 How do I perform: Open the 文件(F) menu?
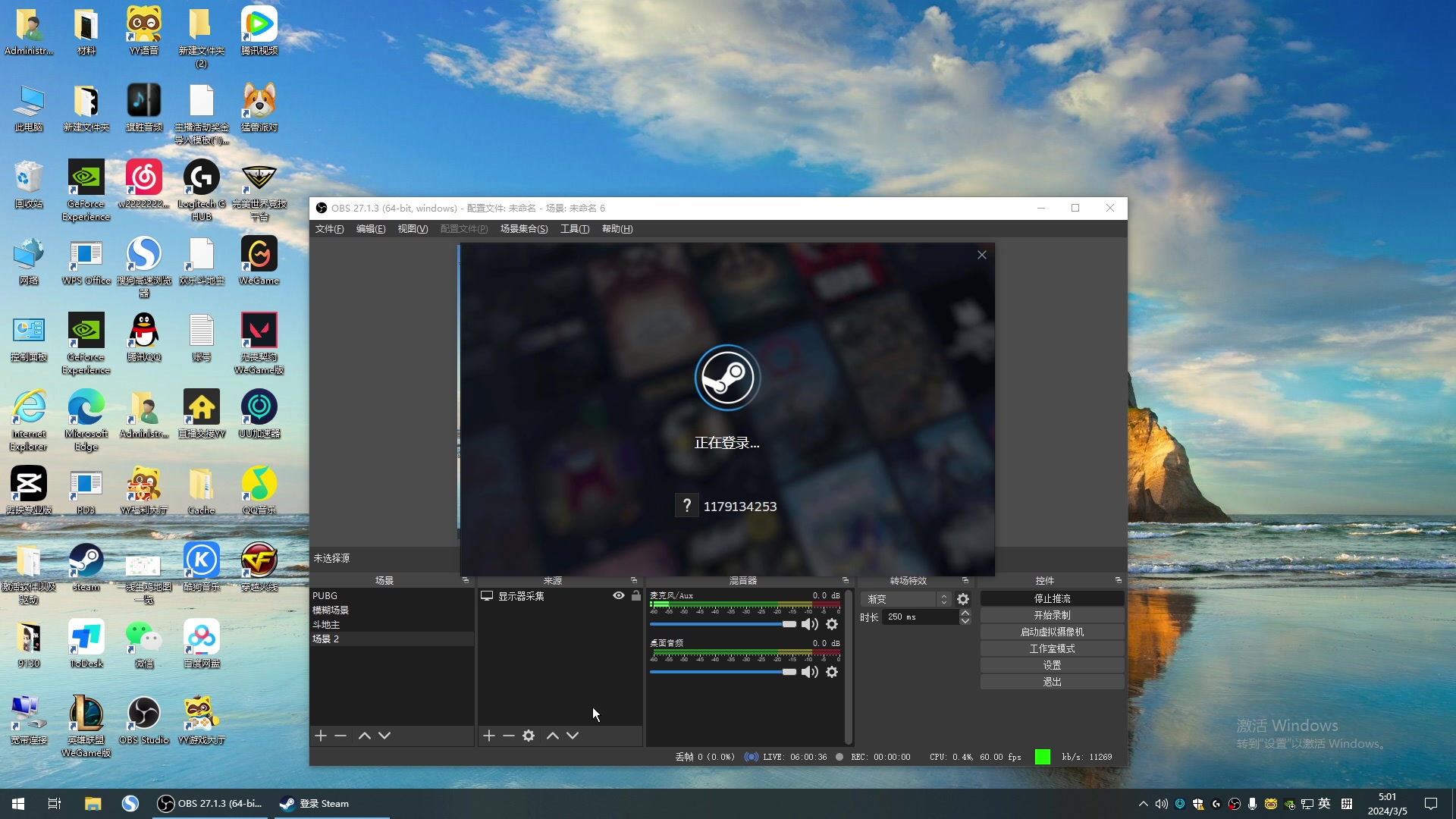pos(329,229)
